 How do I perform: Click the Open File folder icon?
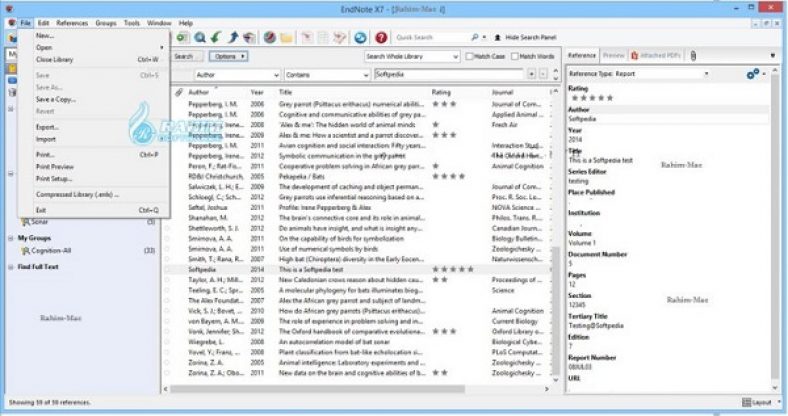[286, 38]
